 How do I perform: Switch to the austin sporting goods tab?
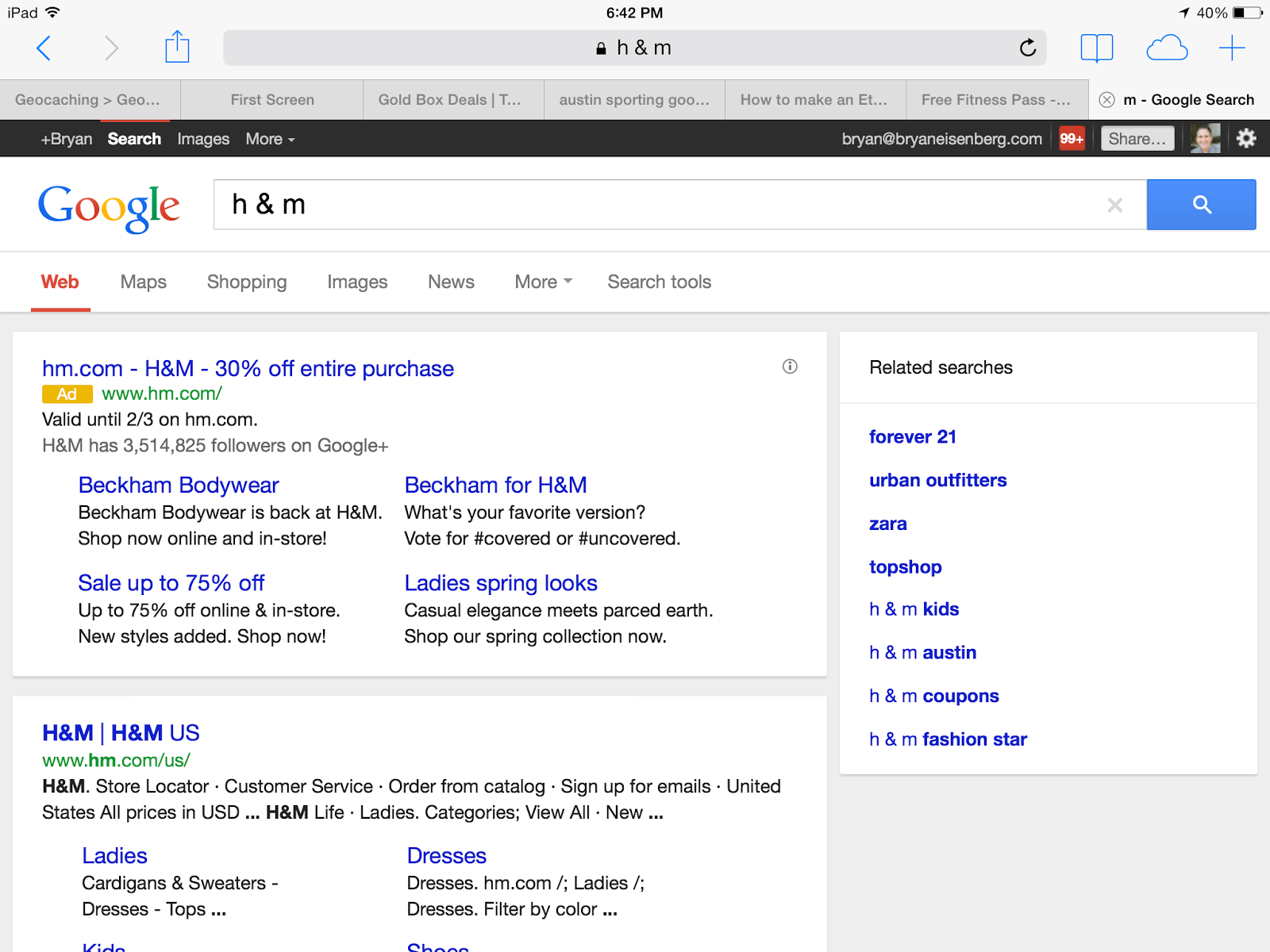click(634, 100)
